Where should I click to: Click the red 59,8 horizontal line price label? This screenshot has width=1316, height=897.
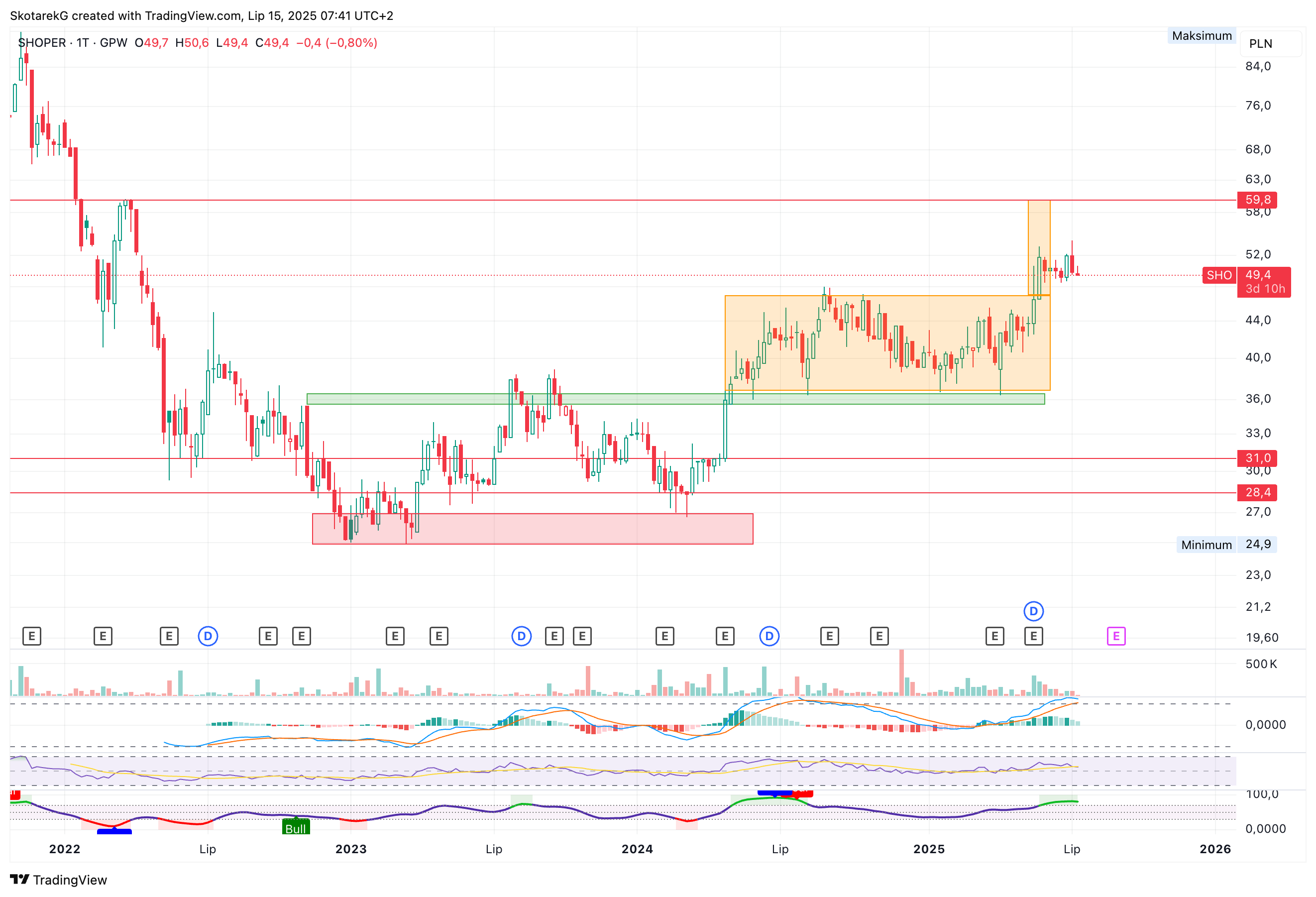pos(1257,199)
